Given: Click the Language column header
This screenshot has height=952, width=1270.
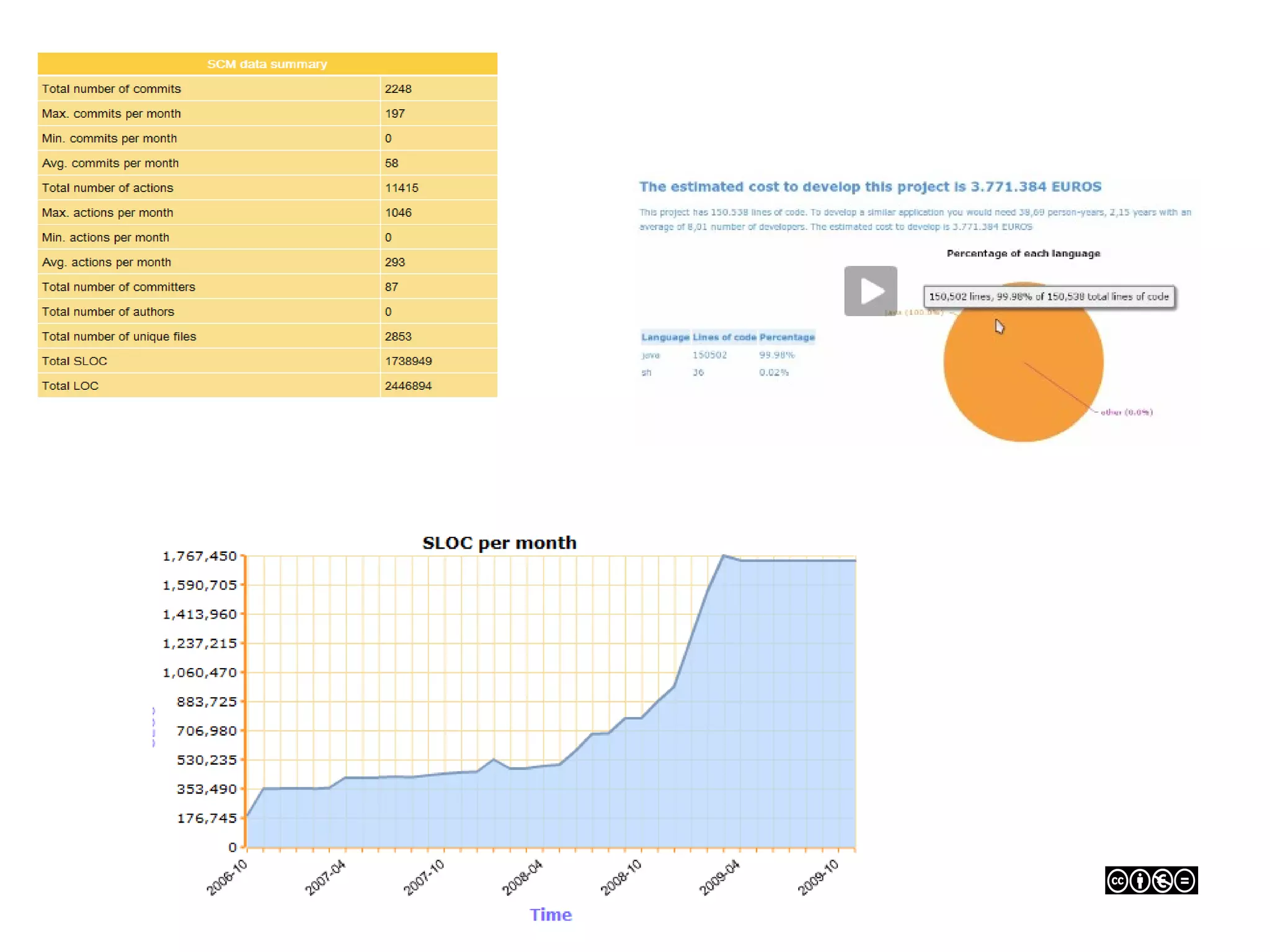Looking at the screenshot, I should pyautogui.click(x=665, y=337).
